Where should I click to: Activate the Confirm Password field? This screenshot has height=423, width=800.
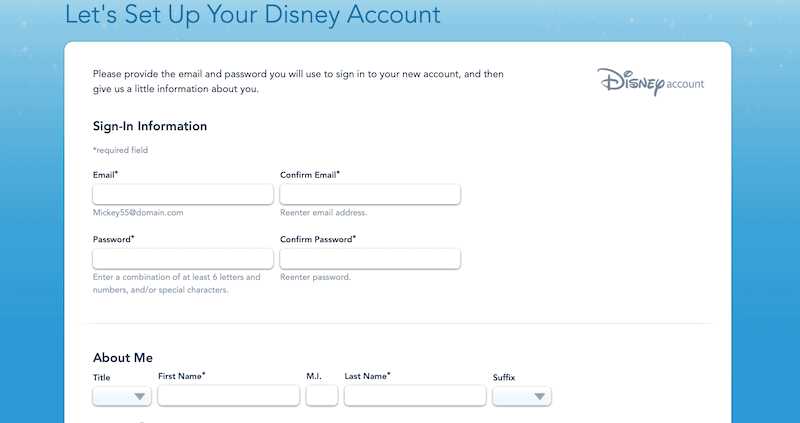(370, 259)
